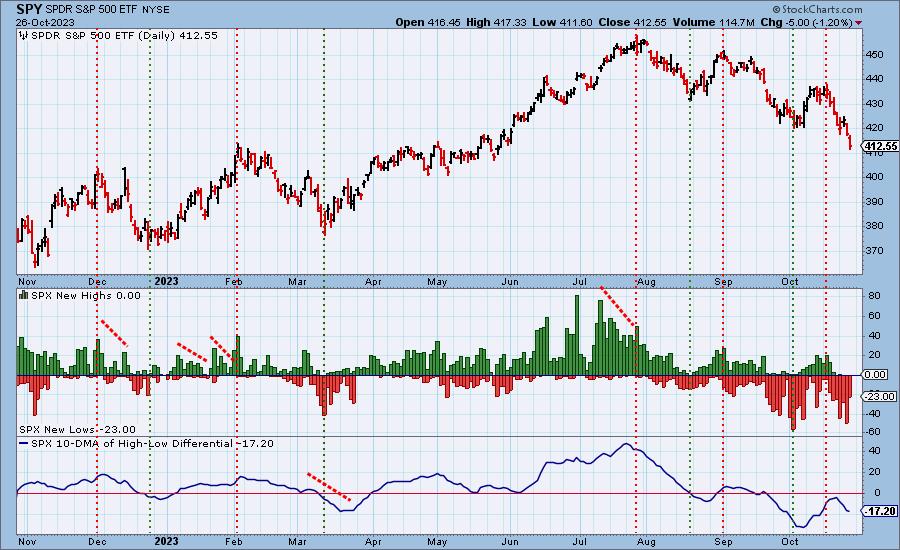Click the -17.20 tag on the differential axis
The height and width of the screenshot is (550, 900).
[x=879, y=511]
